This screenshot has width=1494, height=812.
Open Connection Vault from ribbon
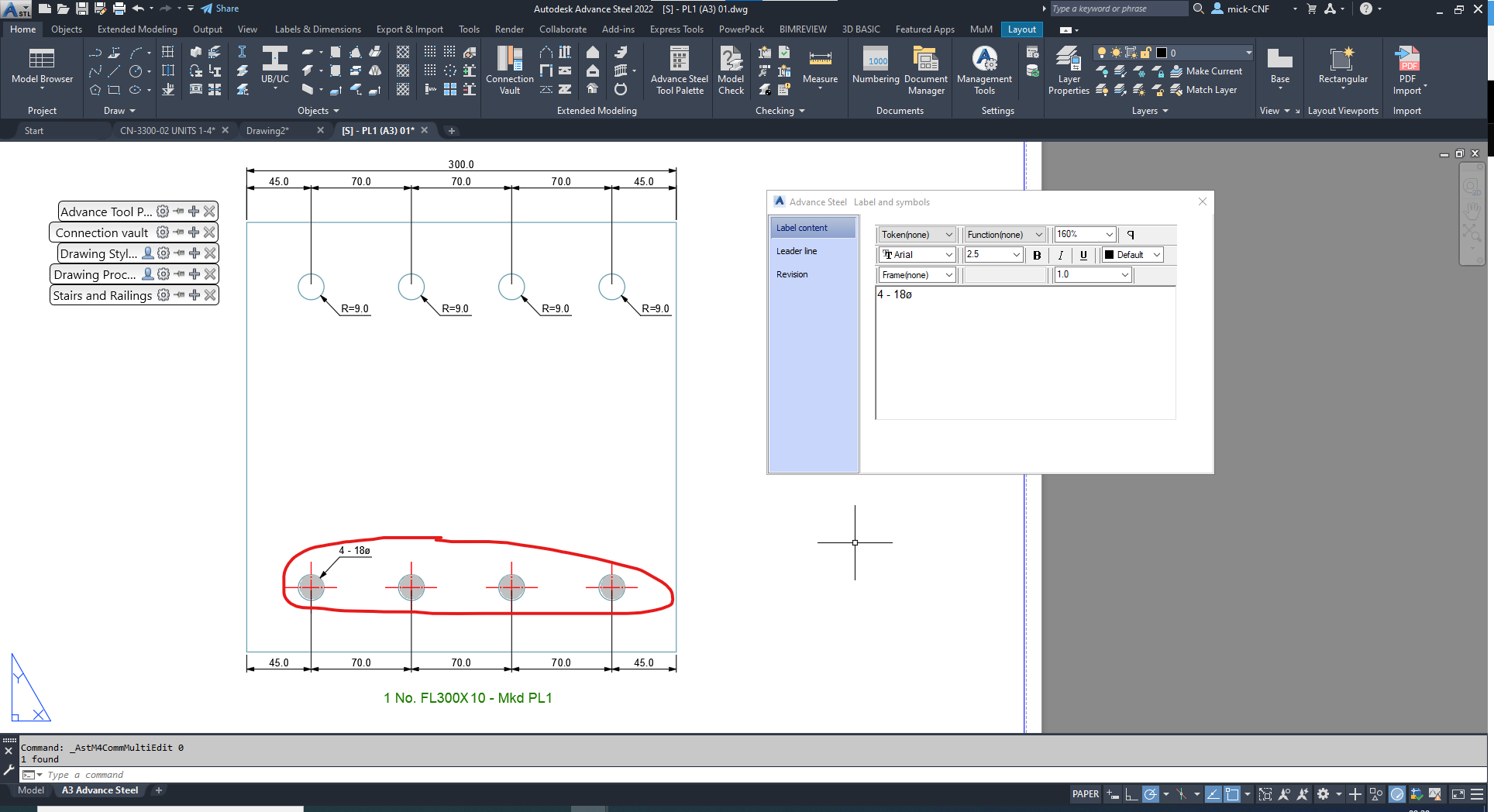coord(509,70)
